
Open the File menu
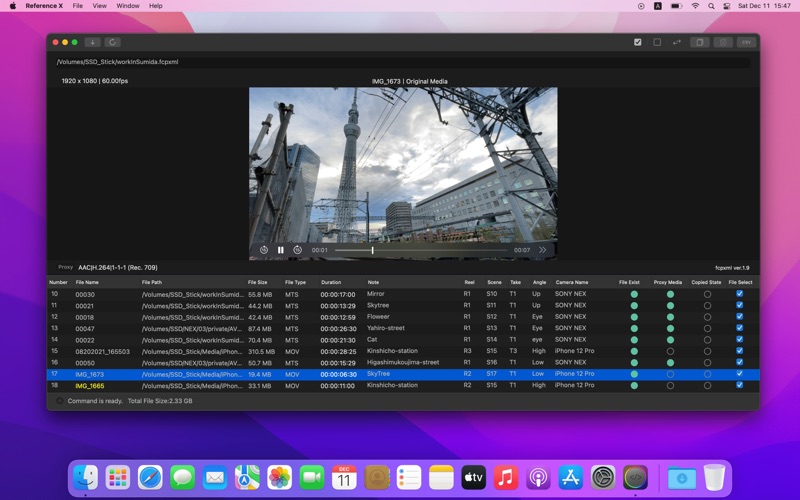pos(77,6)
